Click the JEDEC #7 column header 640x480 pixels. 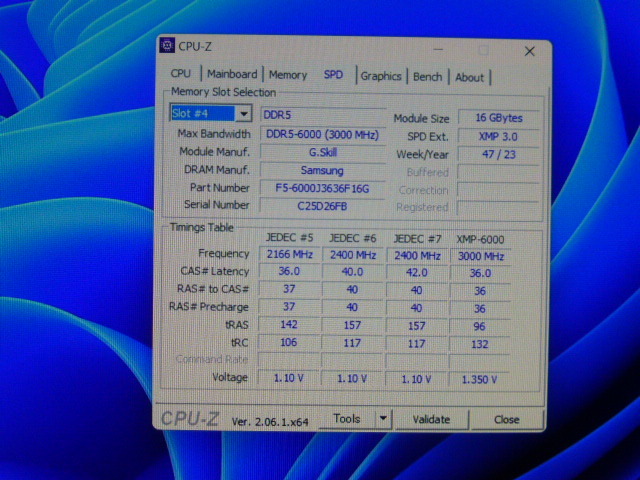pos(417,239)
